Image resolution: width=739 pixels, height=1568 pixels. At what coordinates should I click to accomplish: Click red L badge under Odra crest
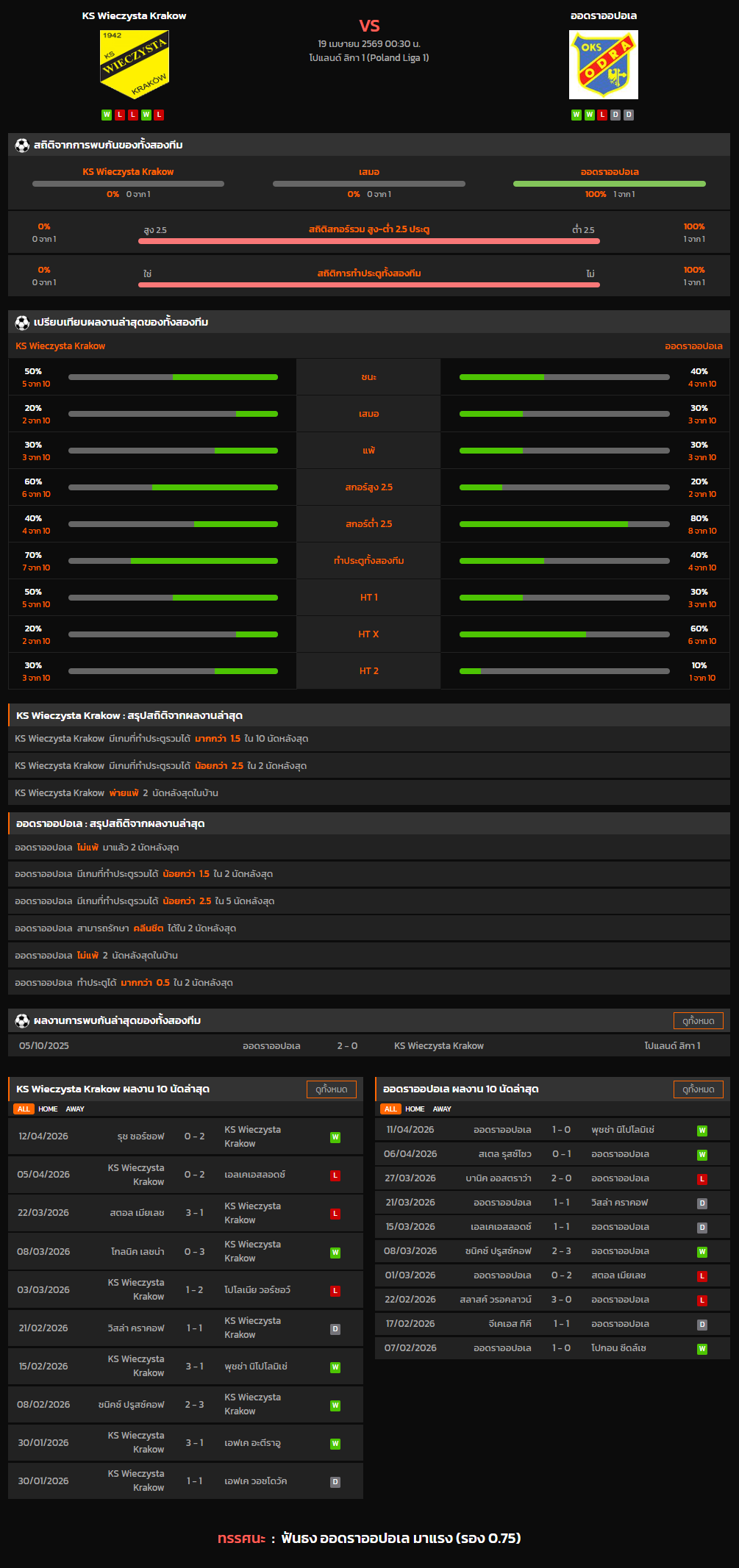602,115
